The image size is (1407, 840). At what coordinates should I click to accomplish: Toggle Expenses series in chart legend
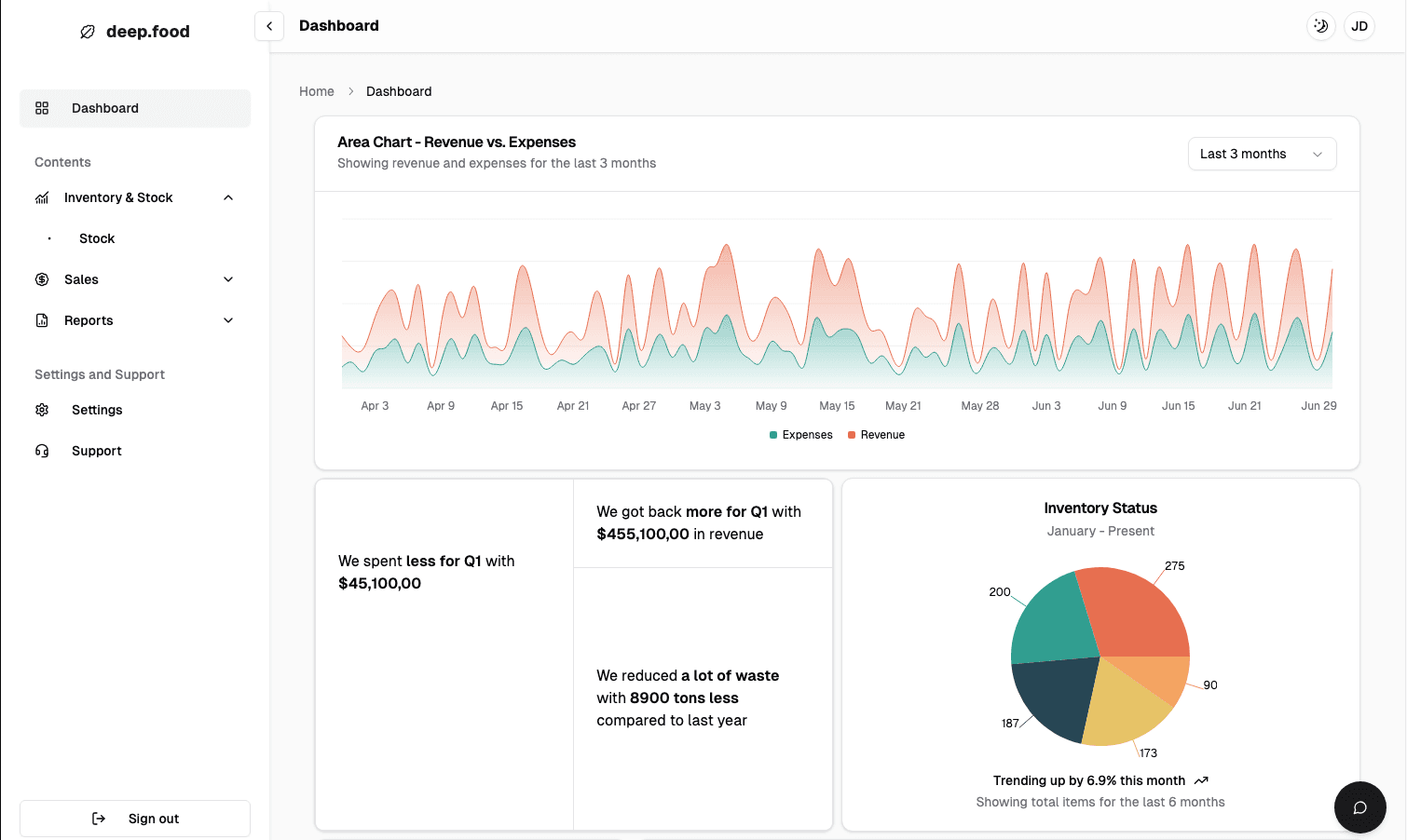coord(801,435)
